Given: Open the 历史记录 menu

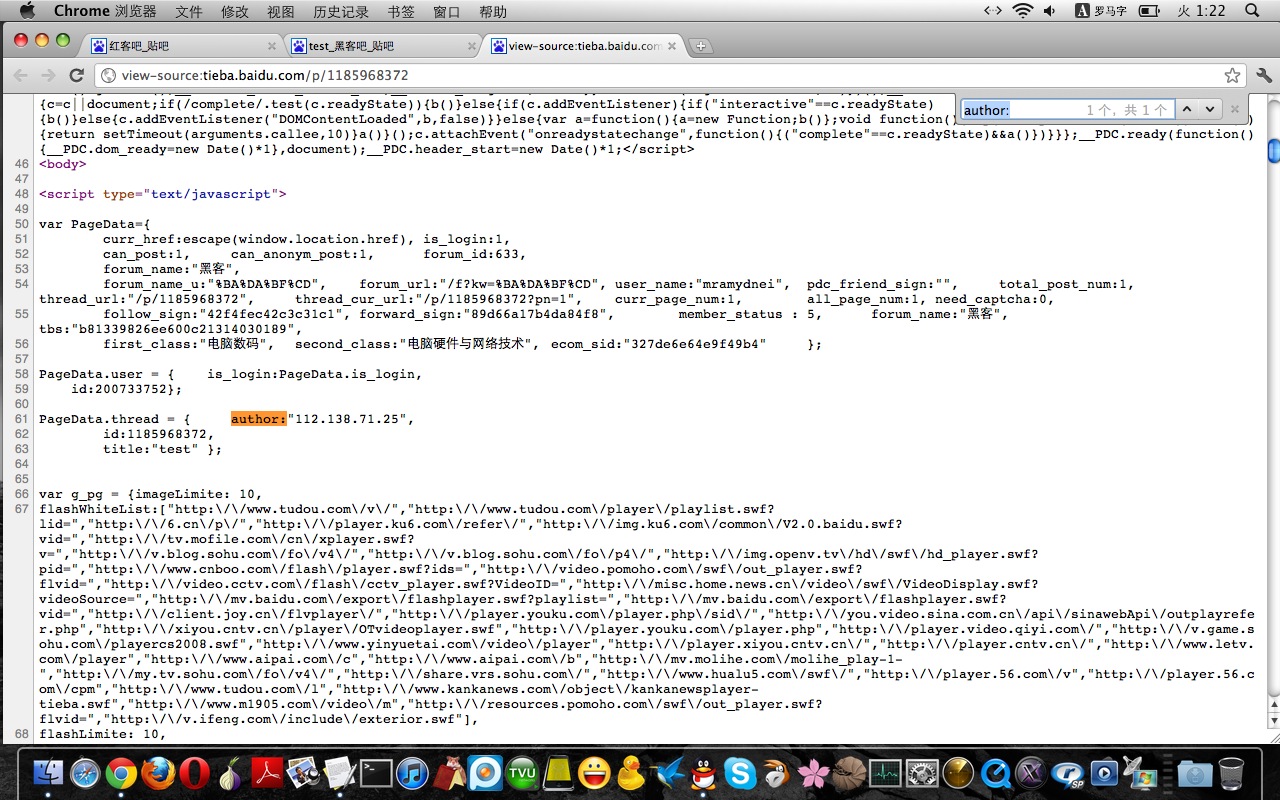Looking at the screenshot, I should 341,11.
